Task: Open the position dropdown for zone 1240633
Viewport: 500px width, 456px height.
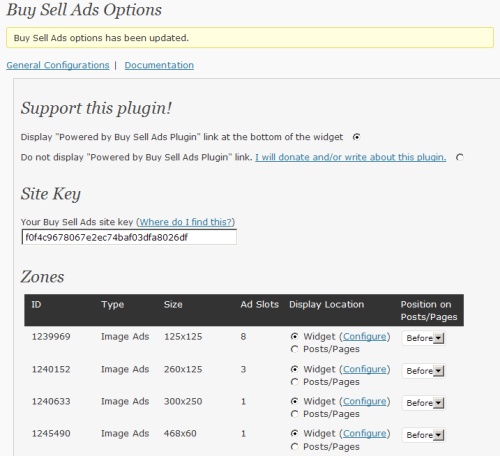Action: point(424,403)
